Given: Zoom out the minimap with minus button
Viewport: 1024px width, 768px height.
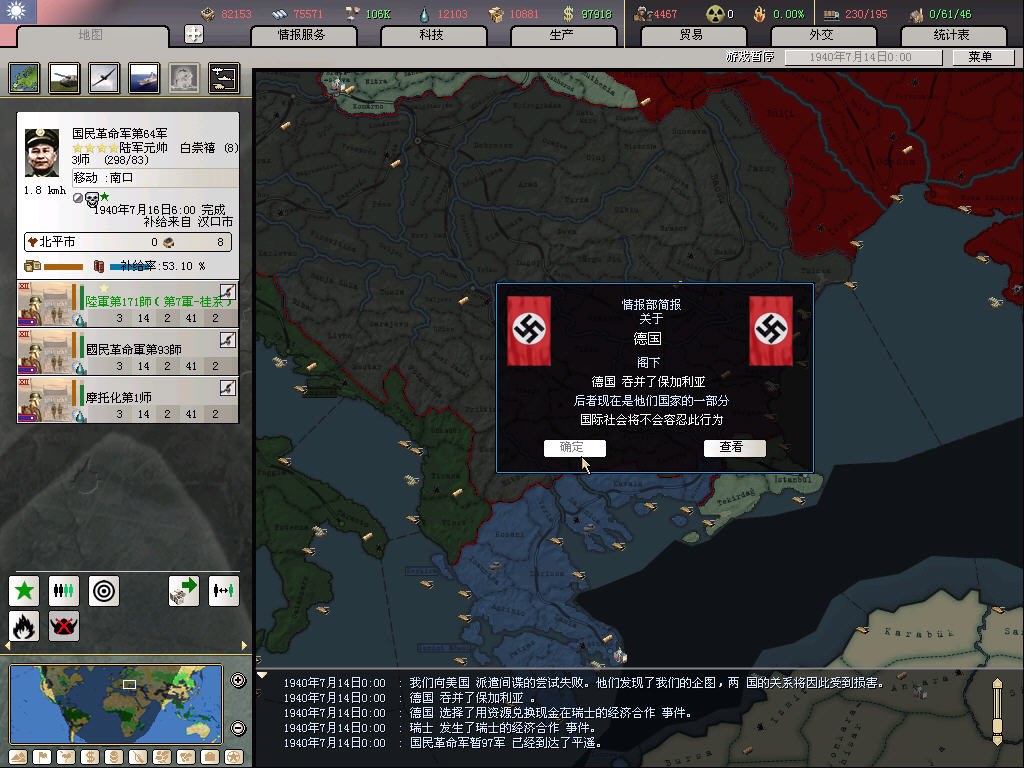Looking at the screenshot, I should (238, 728).
